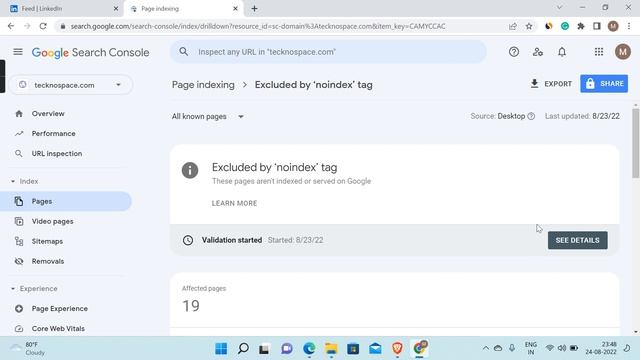Viewport: 640px width, 360px height.
Task: Toggle the browser side panel icon
Action: (x=597, y=26)
